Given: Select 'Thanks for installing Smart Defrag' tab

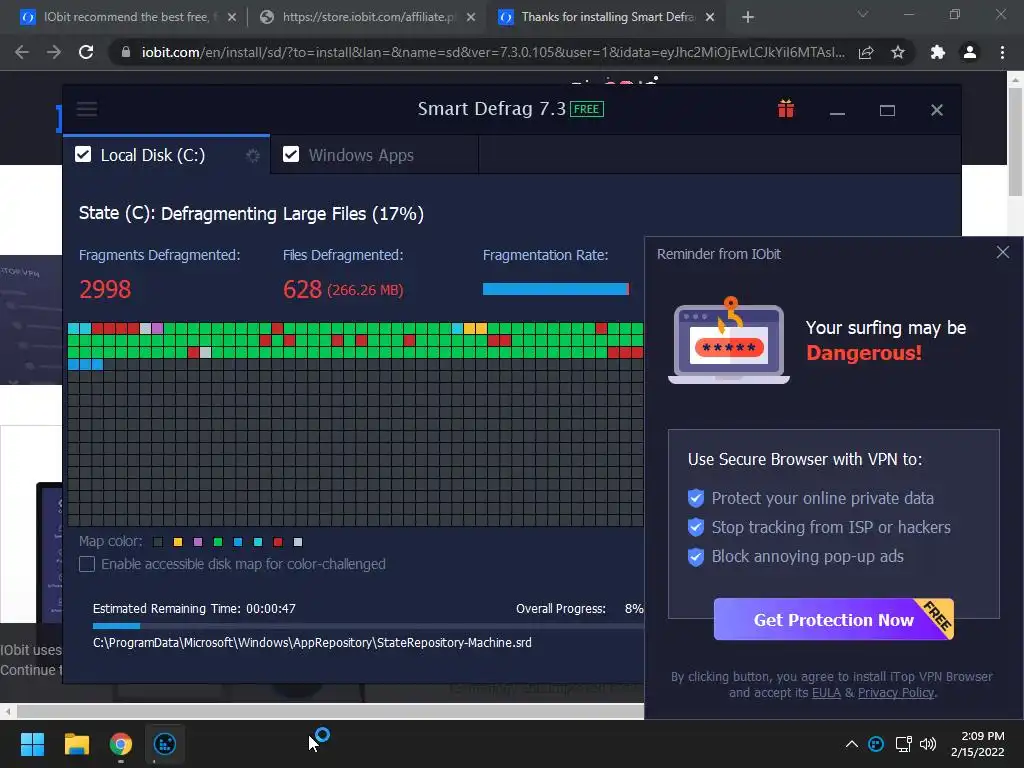Looking at the screenshot, I should [608, 17].
